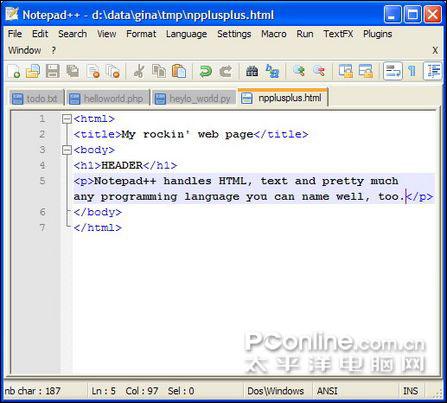The width and height of the screenshot is (447, 403).
Task: Open Find with the binoculars icon
Action: (252, 71)
